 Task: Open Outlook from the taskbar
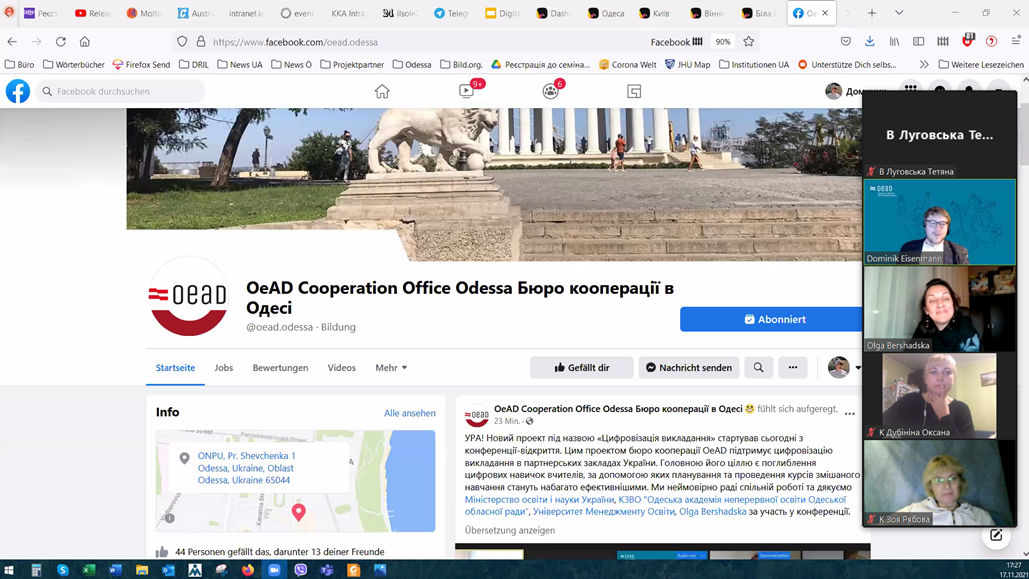[x=168, y=570]
